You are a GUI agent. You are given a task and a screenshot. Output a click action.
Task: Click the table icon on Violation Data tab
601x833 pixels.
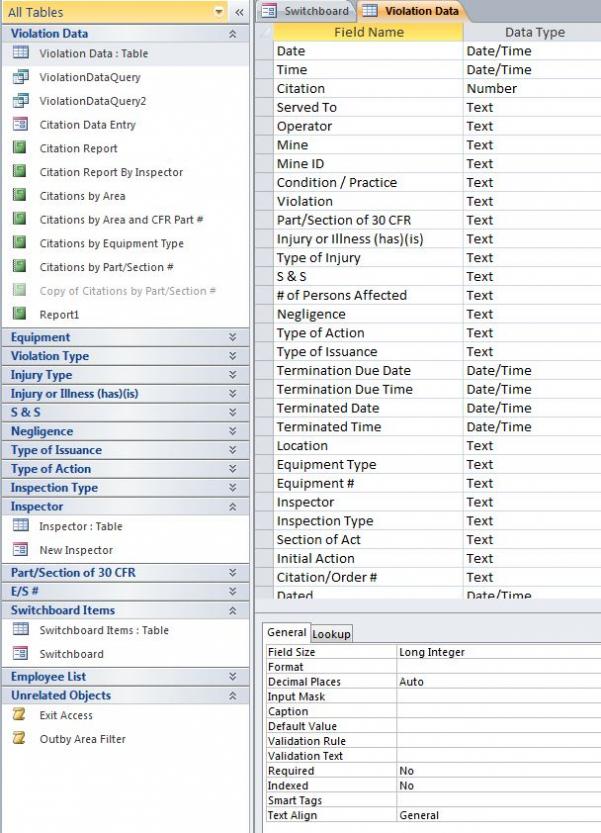[370, 11]
